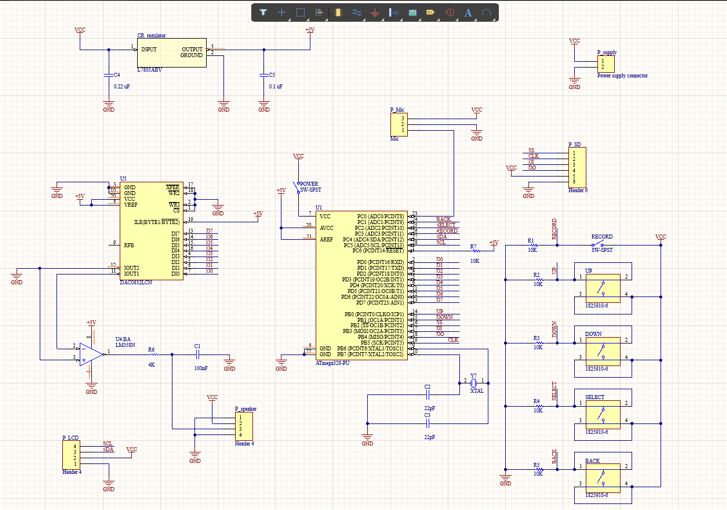Select capacitor C1 100nF symbol
The image size is (727, 510).
coord(198,355)
